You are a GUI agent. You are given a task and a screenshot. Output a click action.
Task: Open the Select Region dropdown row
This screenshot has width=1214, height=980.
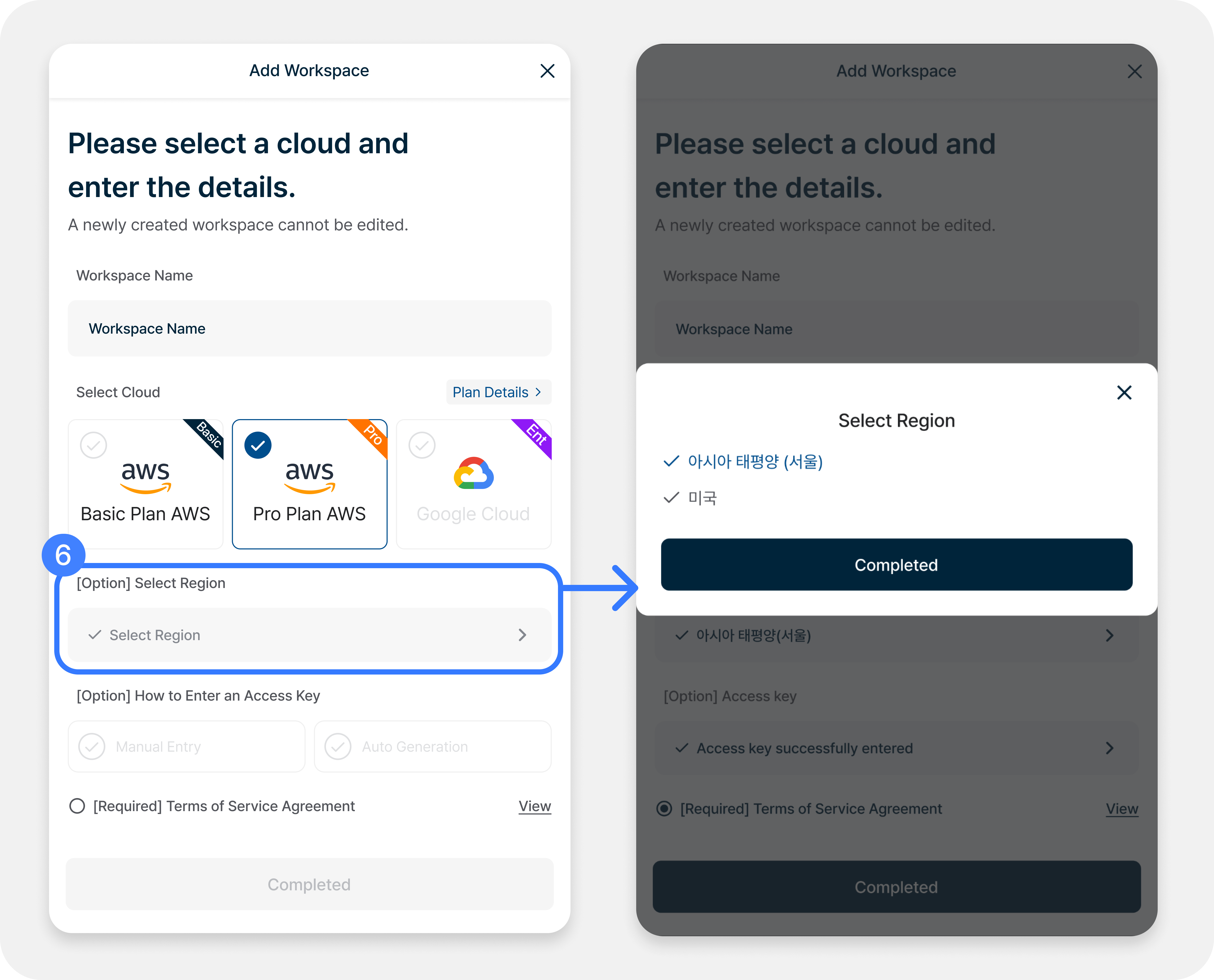point(309,635)
